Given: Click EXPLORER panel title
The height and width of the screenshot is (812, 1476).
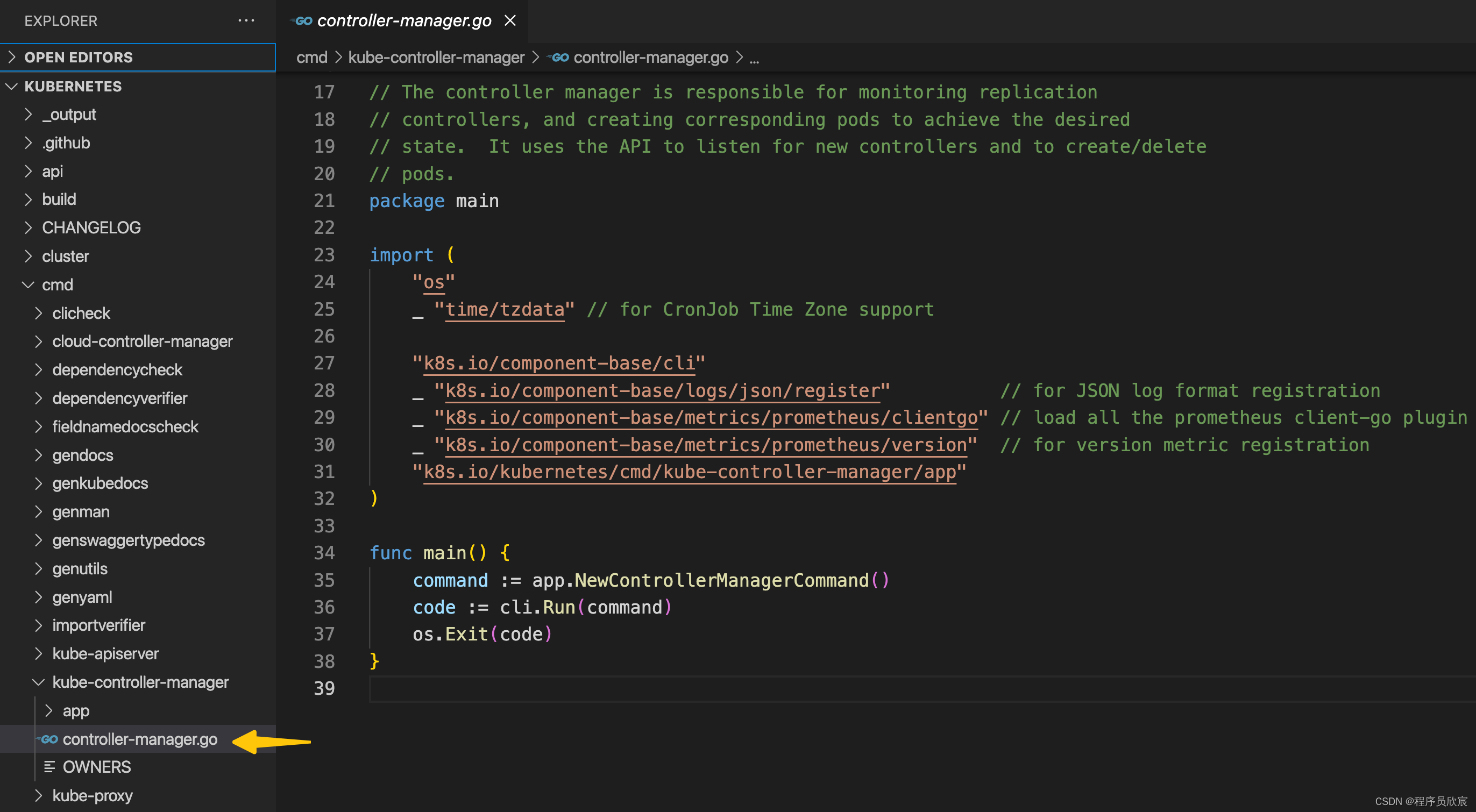Looking at the screenshot, I should 61,21.
